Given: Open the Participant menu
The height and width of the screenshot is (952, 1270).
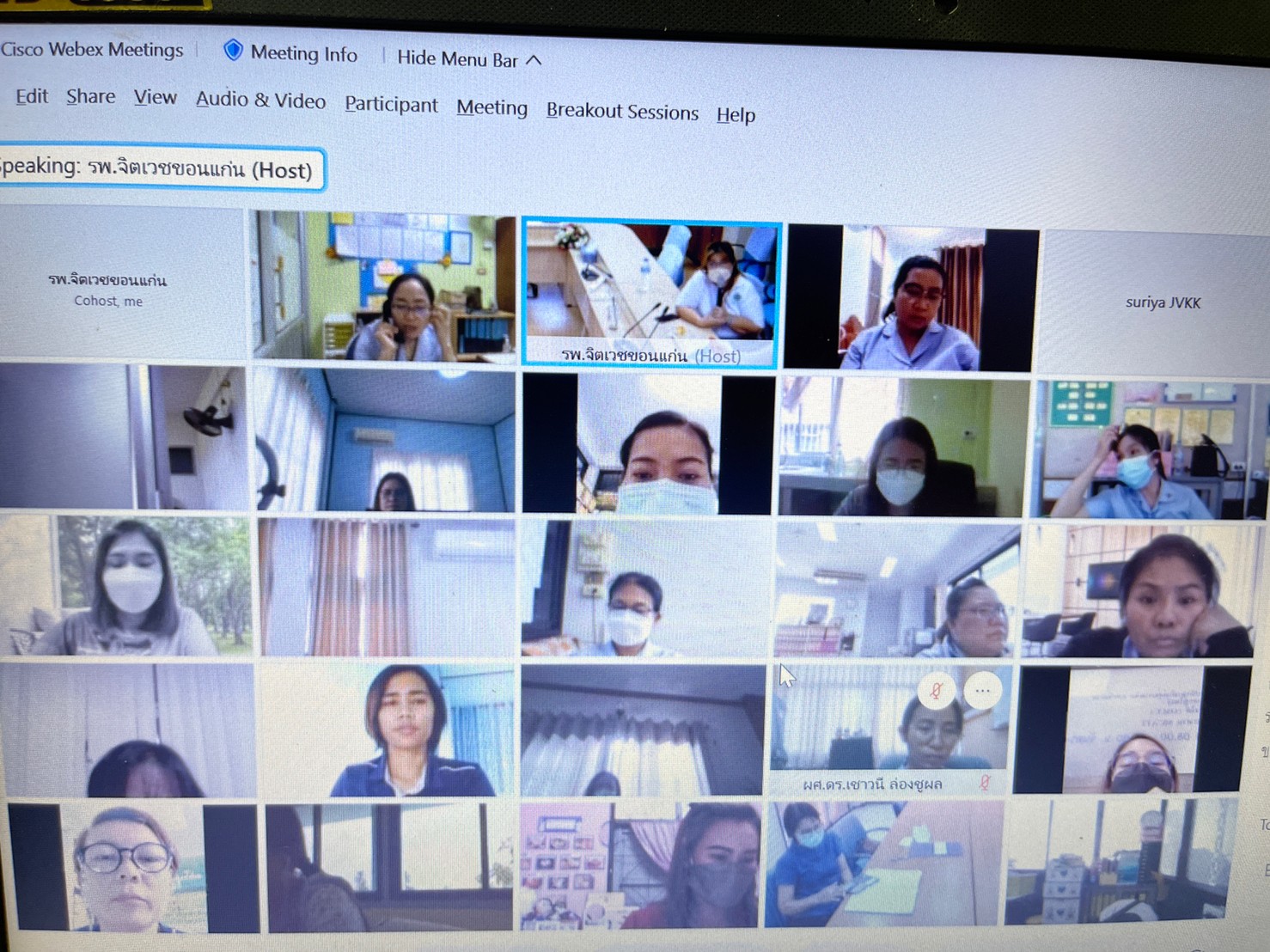Looking at the screenshot, I should click(x=391, y=105).
